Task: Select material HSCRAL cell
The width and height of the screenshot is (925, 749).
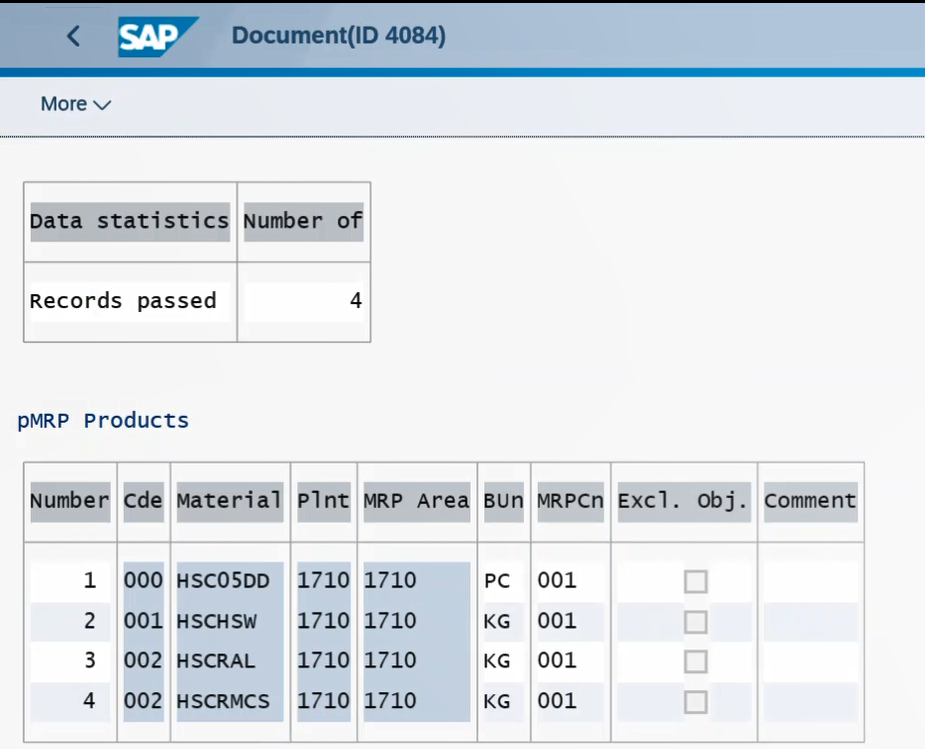Action: coord(229,661)
